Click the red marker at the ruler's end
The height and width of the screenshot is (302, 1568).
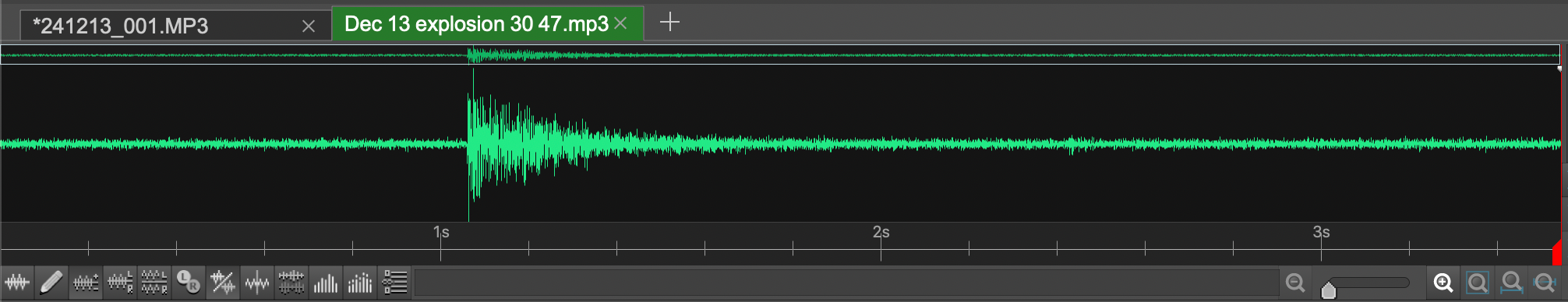click(1556, 254)
